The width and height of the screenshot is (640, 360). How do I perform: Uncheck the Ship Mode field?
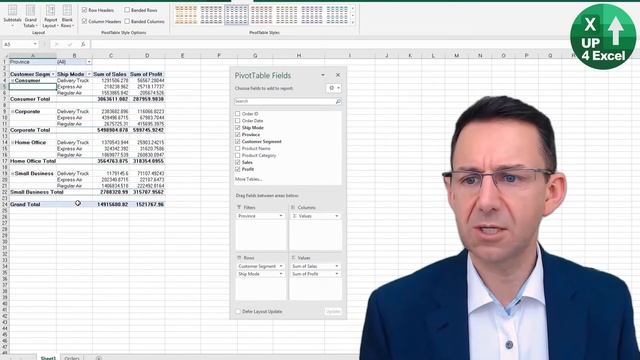238,128
